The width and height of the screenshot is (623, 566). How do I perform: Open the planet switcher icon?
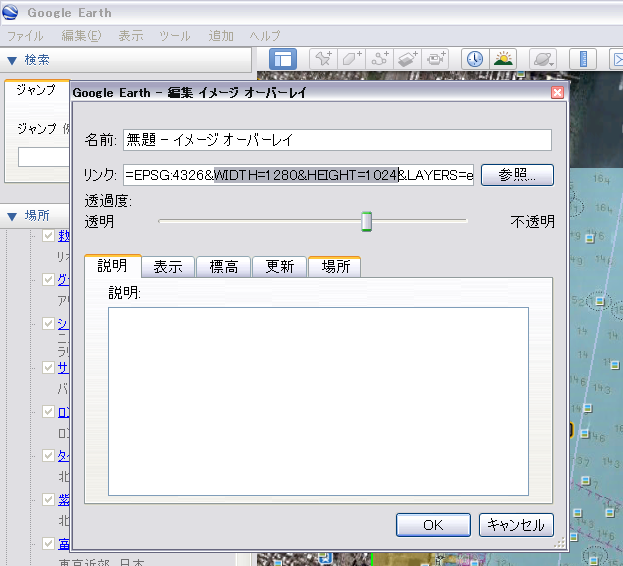543,59
